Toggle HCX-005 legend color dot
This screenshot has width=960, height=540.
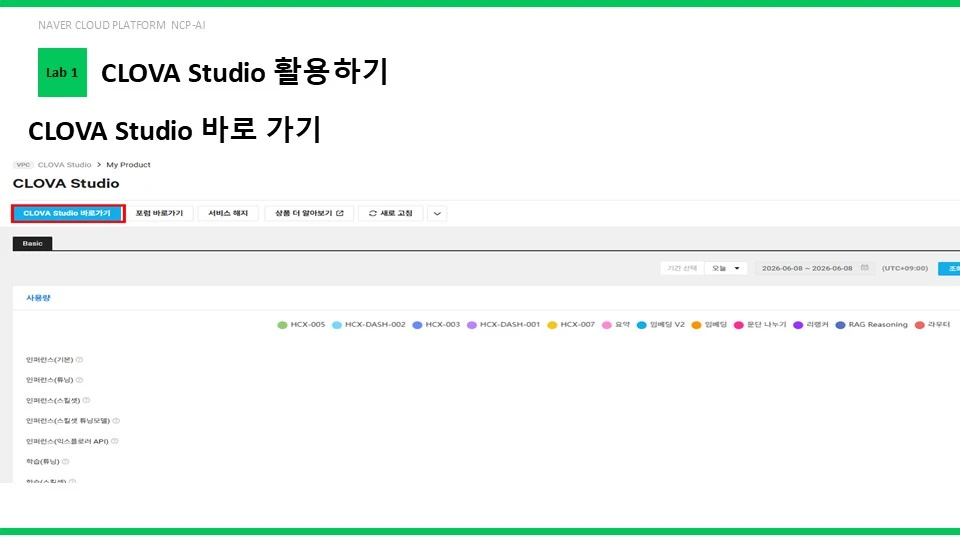point(282,325)
